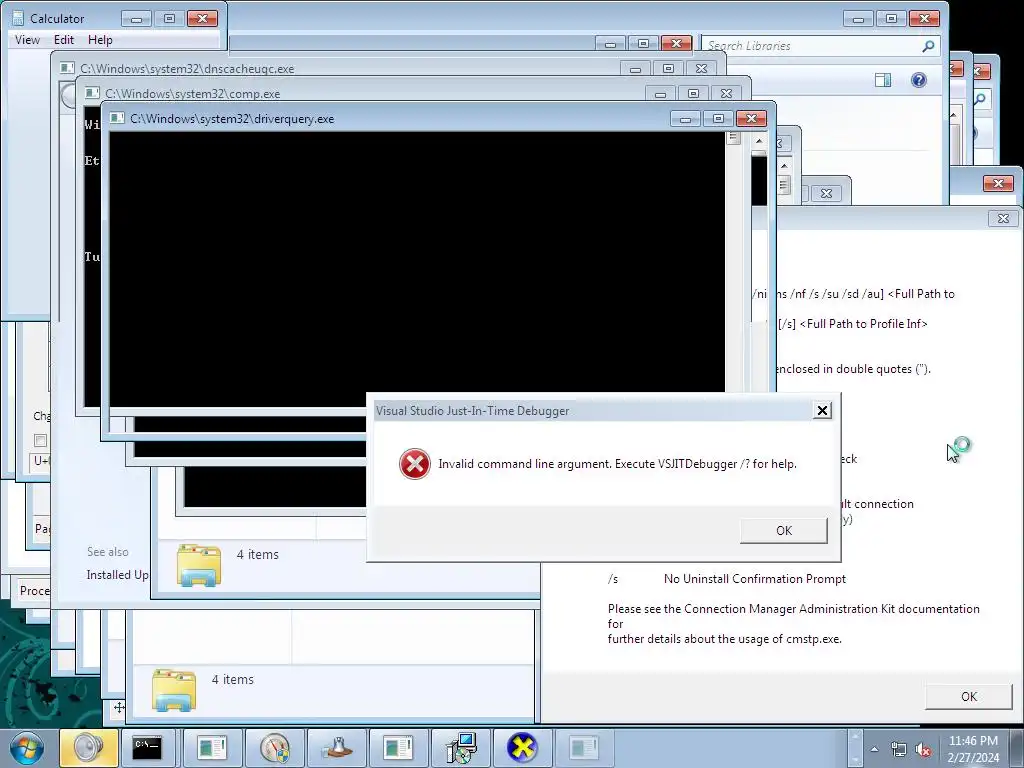Open the Calculator Help menu
Viewport: 1024px width, 768px height.
100,40
